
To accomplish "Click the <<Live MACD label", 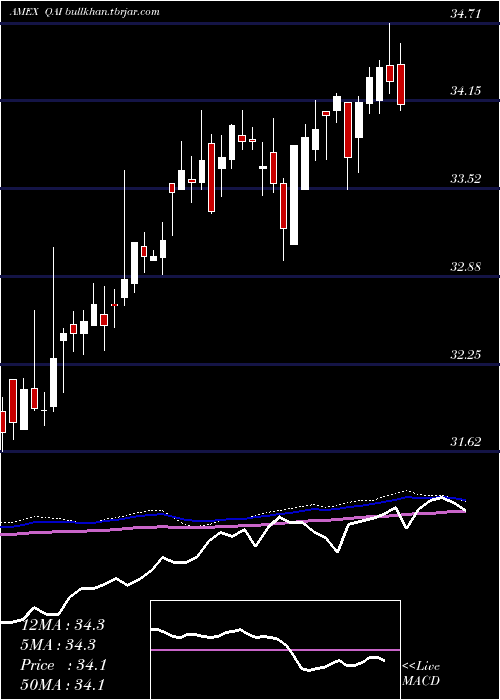I will coord(421,674).
